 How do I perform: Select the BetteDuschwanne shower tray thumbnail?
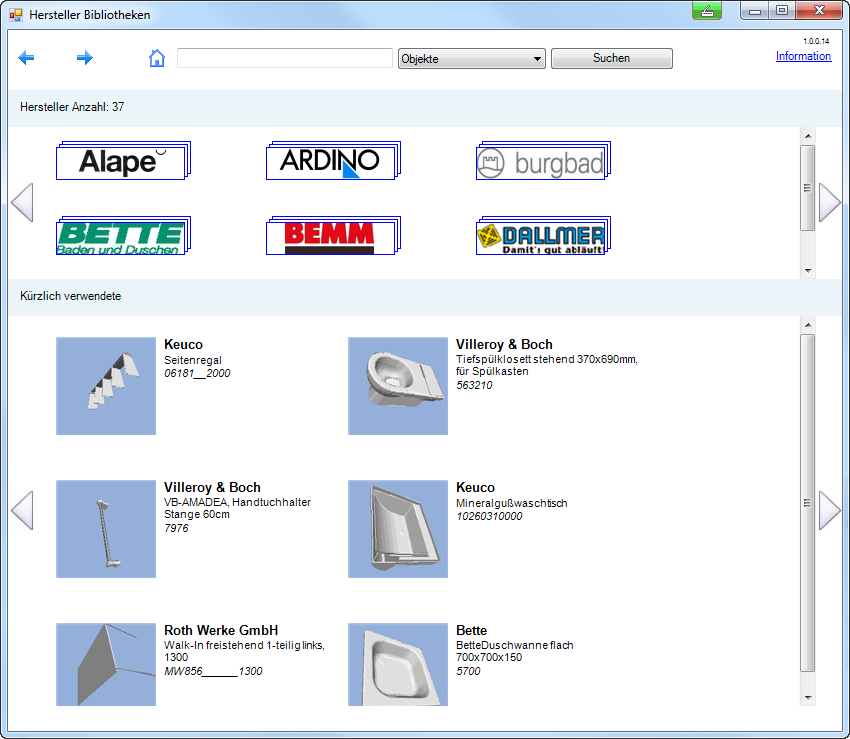pos(398,664)
